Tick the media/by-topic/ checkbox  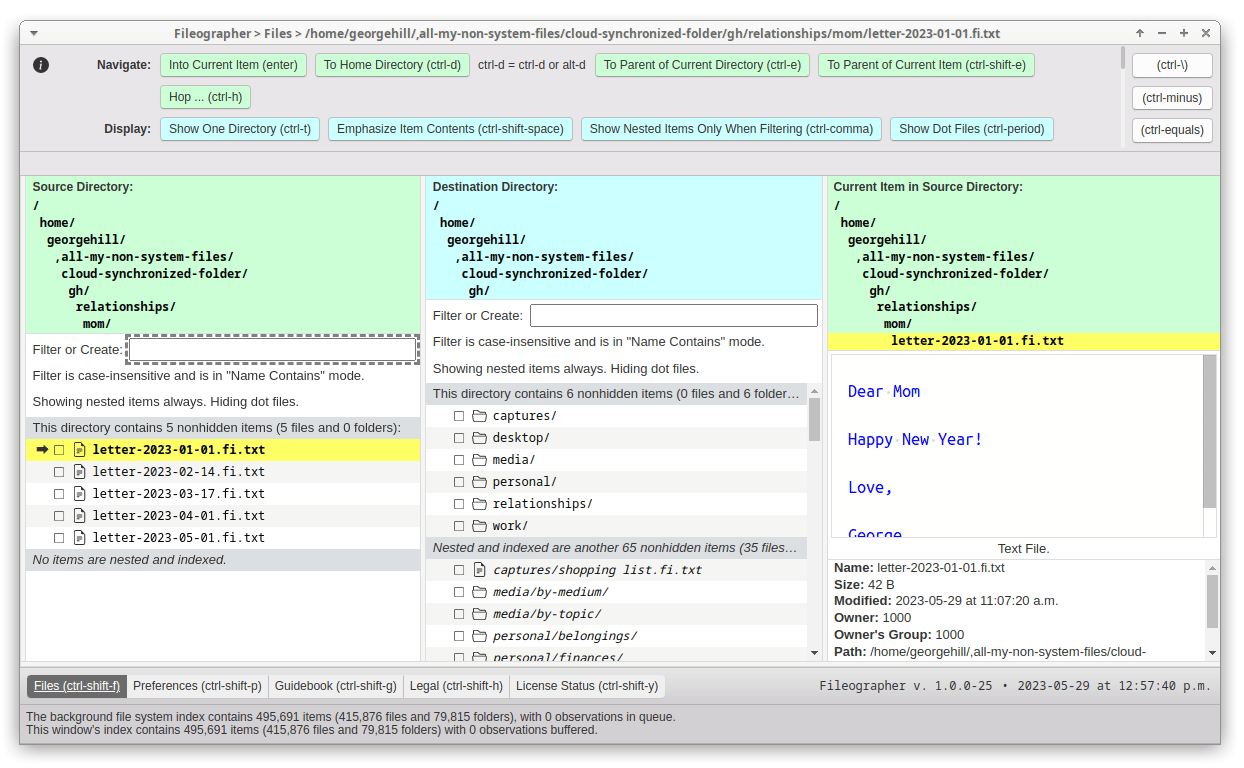(459, 614)
